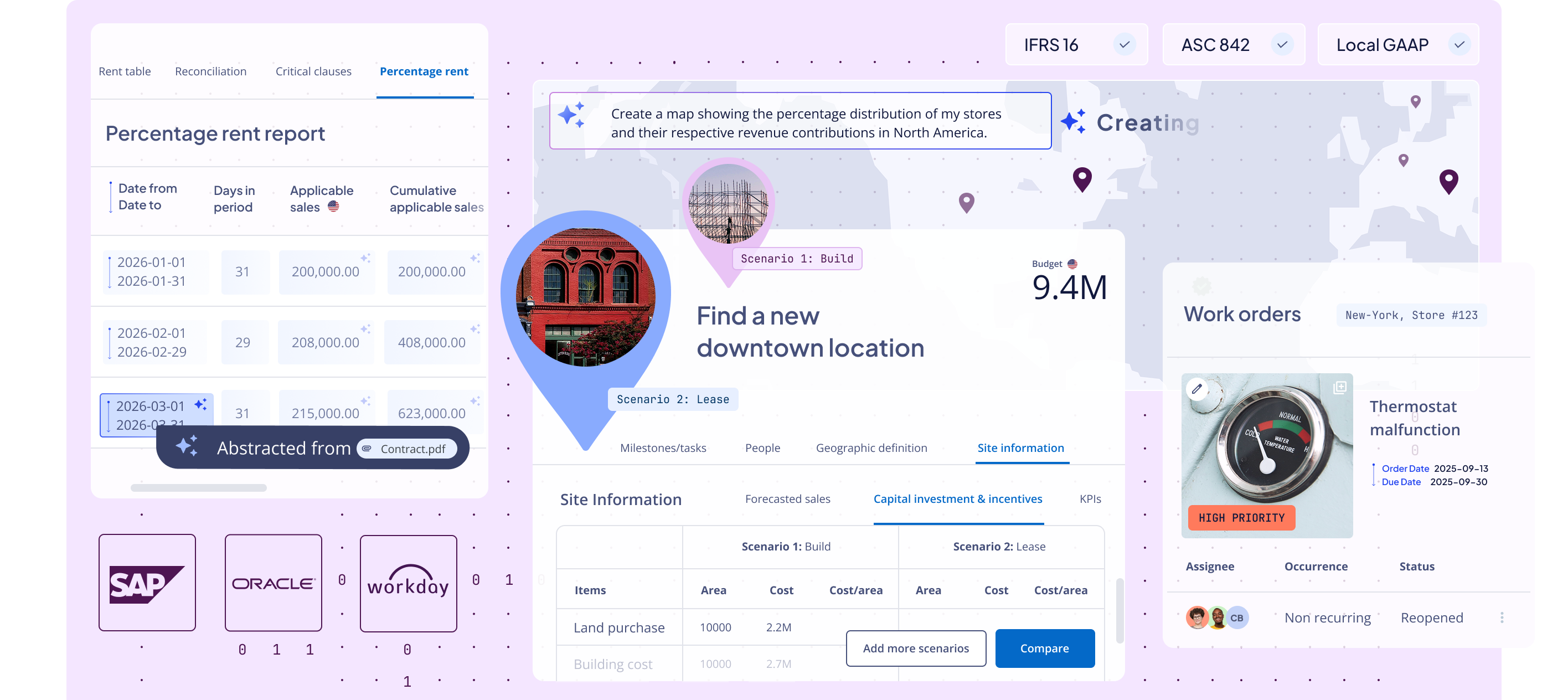Click the horizontal scrollbar under rent table

click(x=198, y=487)
